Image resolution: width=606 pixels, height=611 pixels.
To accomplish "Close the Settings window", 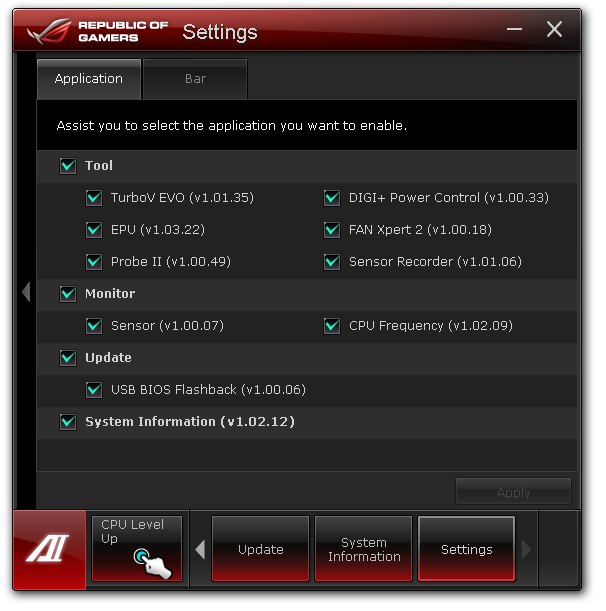I will (554, 29).
